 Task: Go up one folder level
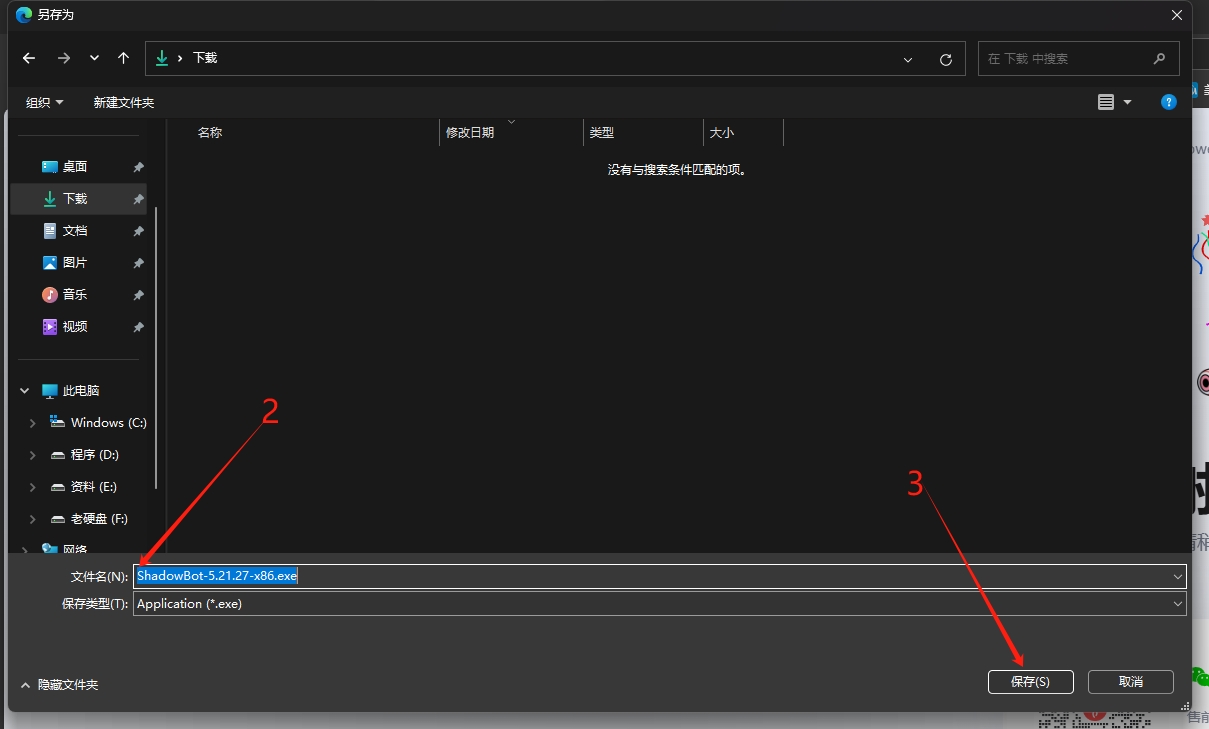123,58
